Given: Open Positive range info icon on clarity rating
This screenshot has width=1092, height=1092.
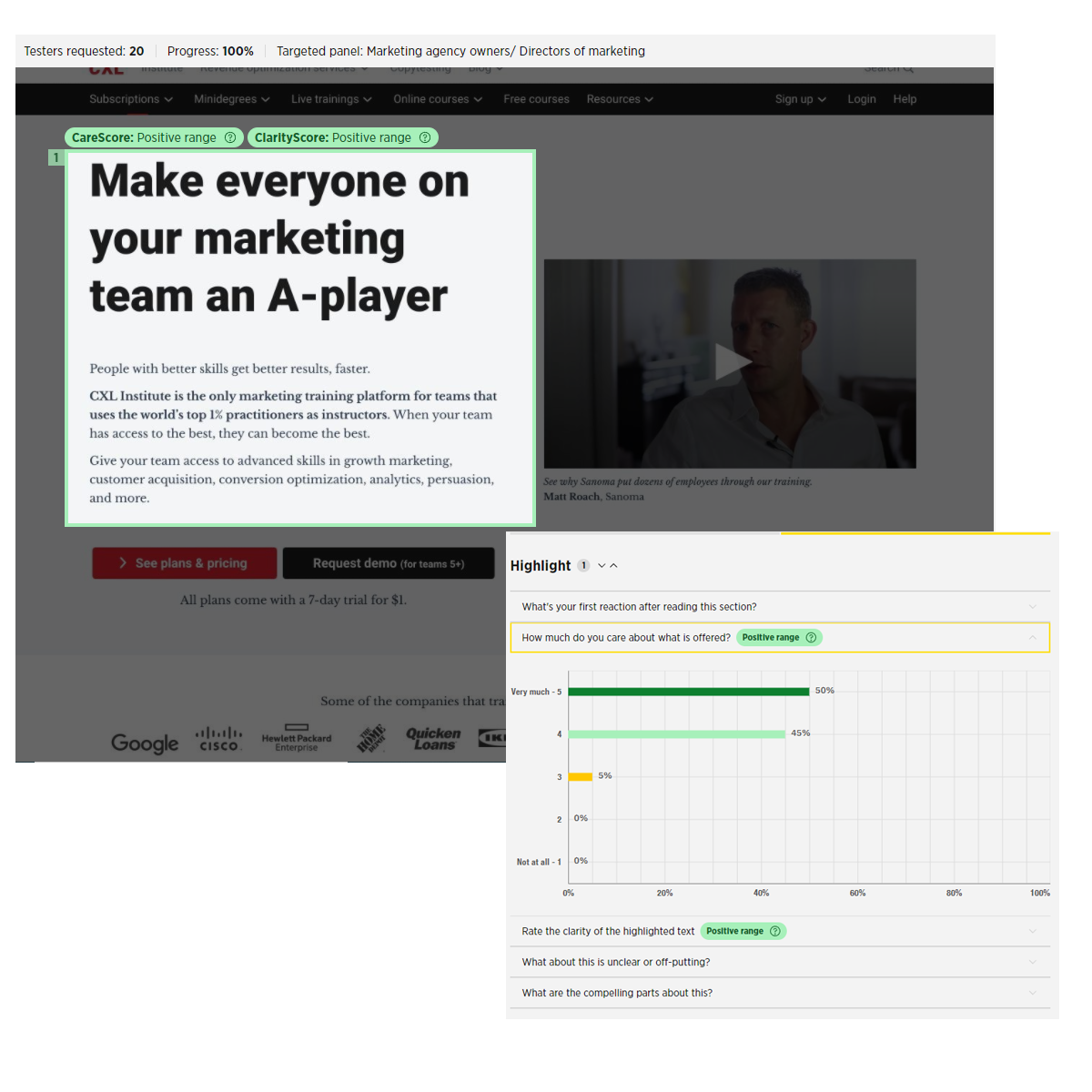Looking at the screenshot, I should 775,931.
